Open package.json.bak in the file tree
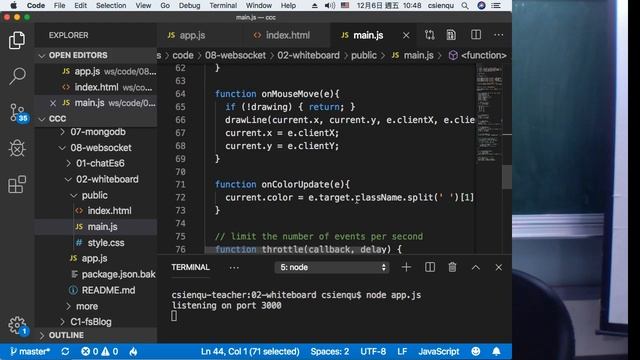Screen dimensions: 640x360 pos(118,274)
